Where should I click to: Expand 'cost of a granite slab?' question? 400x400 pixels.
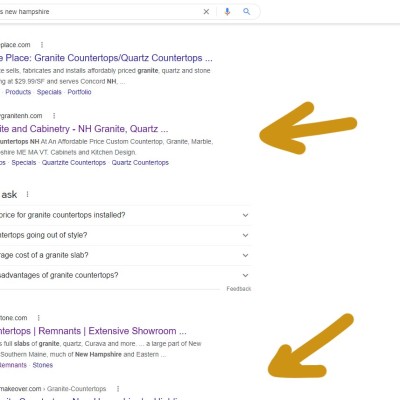pos(125,255)
